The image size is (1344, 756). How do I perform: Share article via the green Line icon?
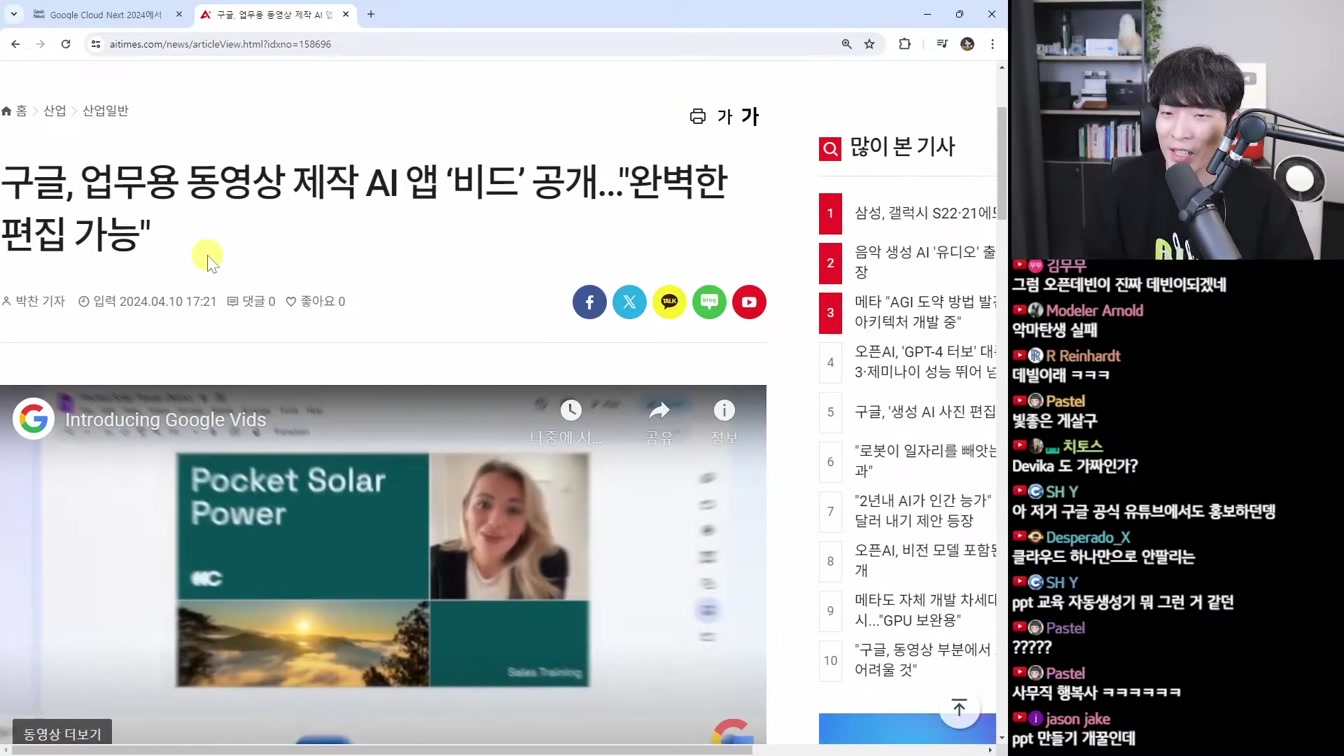point(710,302)
